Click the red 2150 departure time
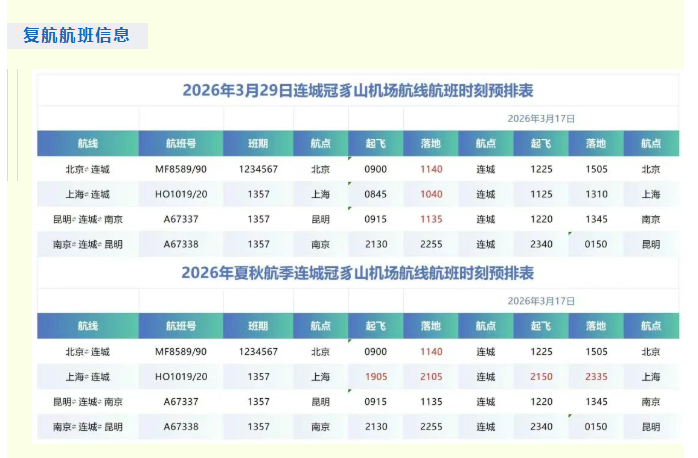 (541, 377)
